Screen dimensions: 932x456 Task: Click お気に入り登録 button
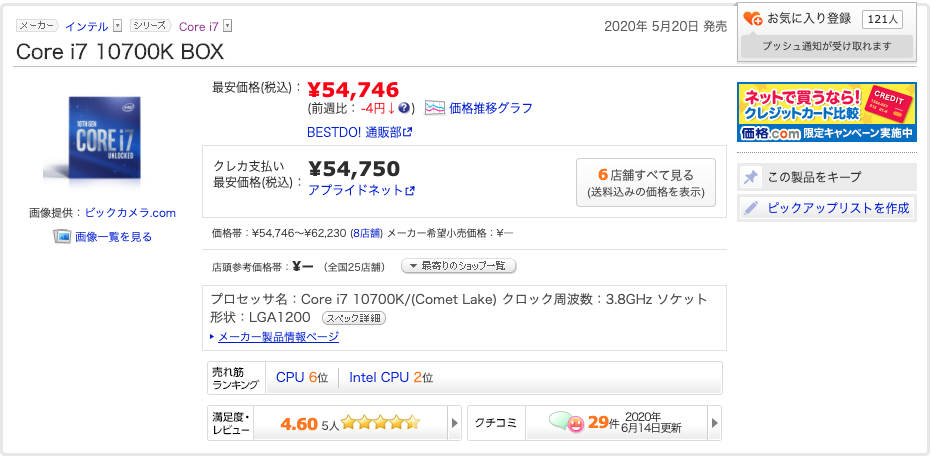click(x=809, y=19)
